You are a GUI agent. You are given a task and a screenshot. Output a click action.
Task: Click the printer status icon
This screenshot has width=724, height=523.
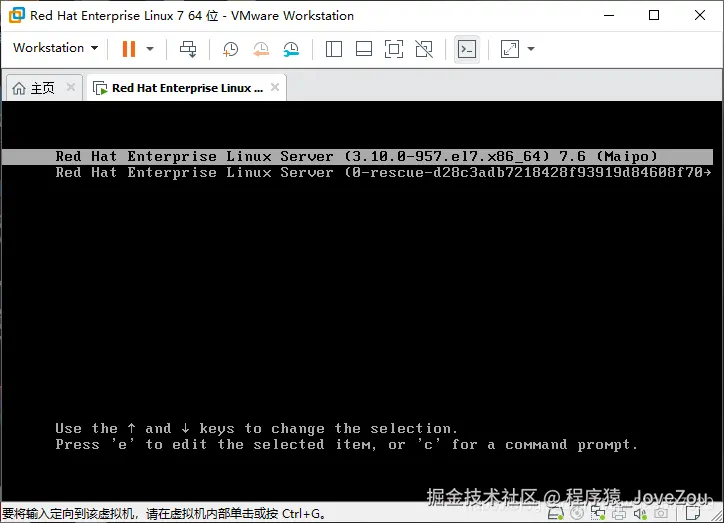pos(620,513)
